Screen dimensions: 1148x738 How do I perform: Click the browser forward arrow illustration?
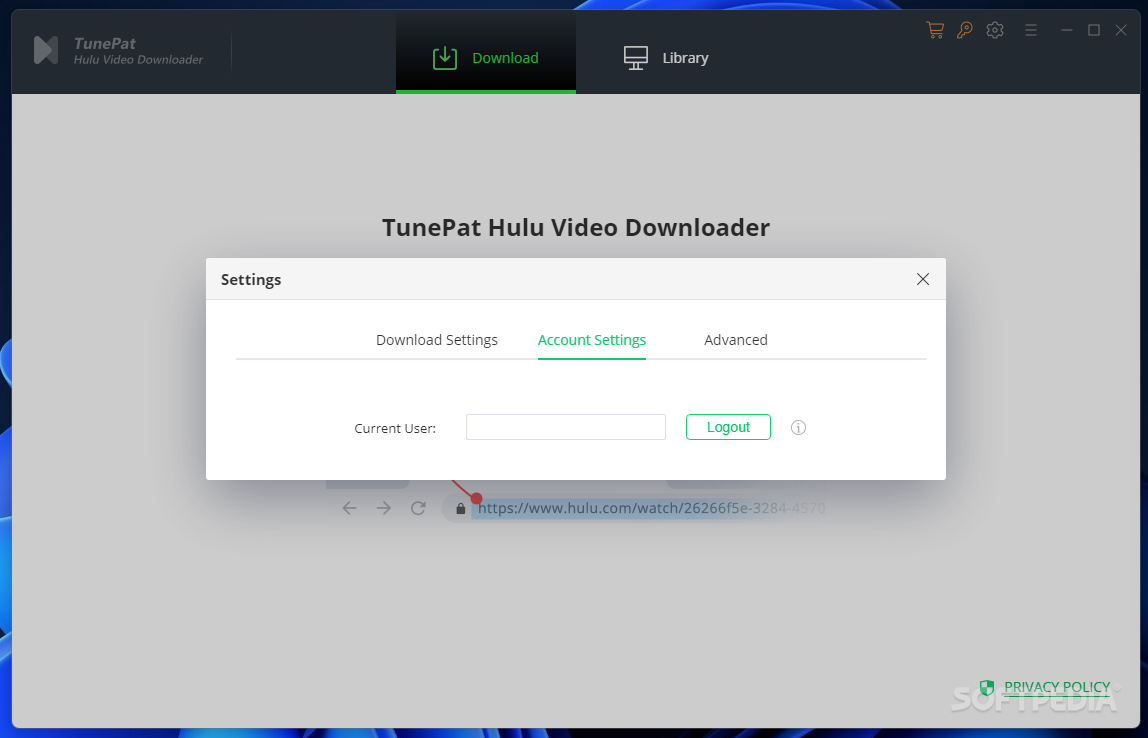tap(384, 508)
